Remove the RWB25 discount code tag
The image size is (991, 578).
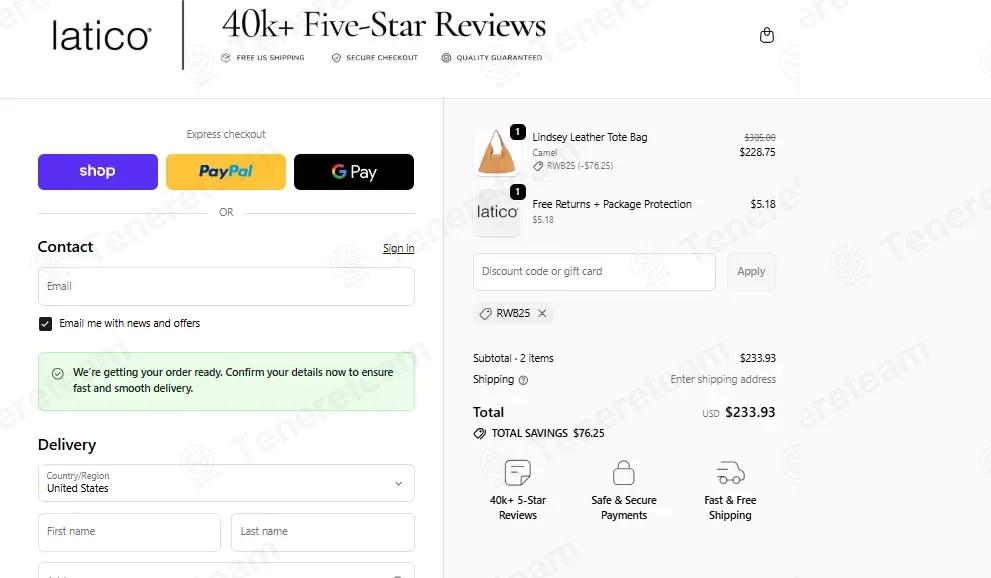542,313
